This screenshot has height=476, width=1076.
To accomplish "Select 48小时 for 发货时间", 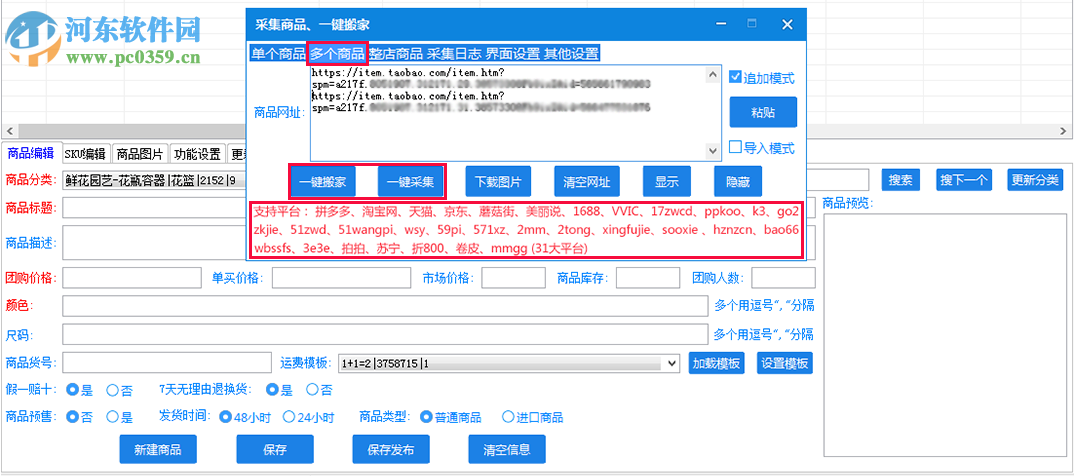I will [246, 417].
